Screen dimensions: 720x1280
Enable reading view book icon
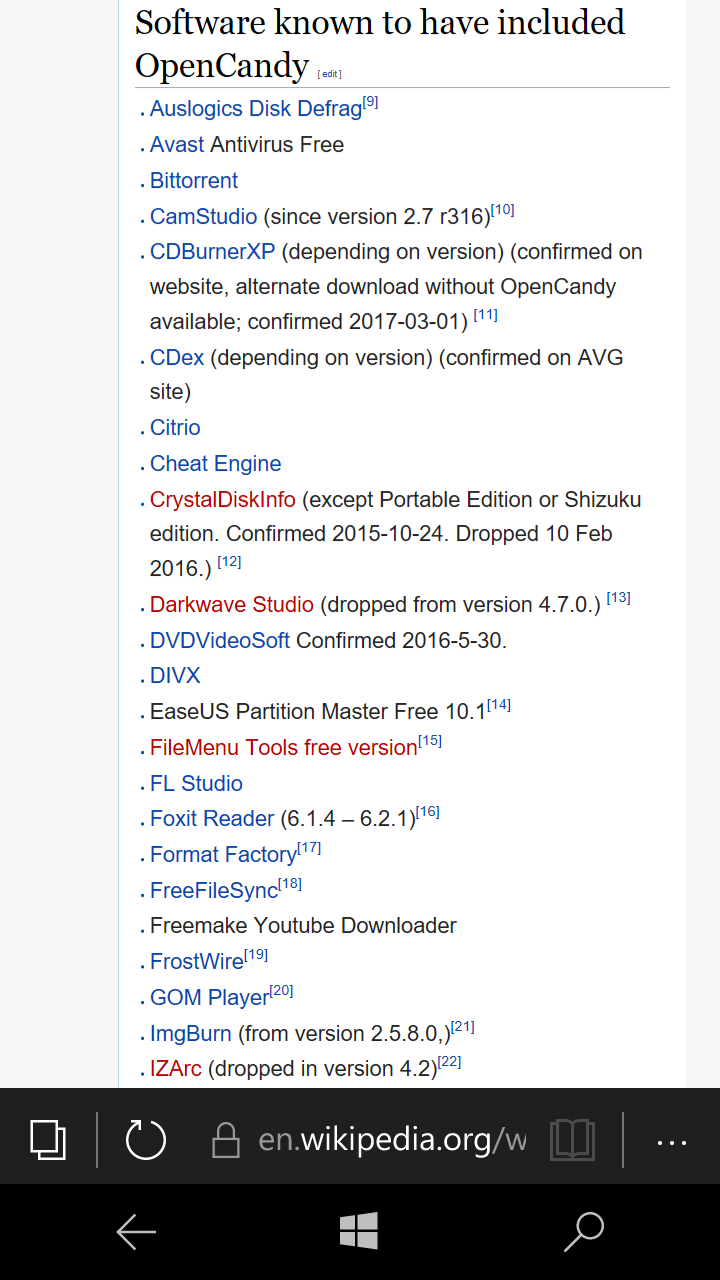[x=573, y=1140]
